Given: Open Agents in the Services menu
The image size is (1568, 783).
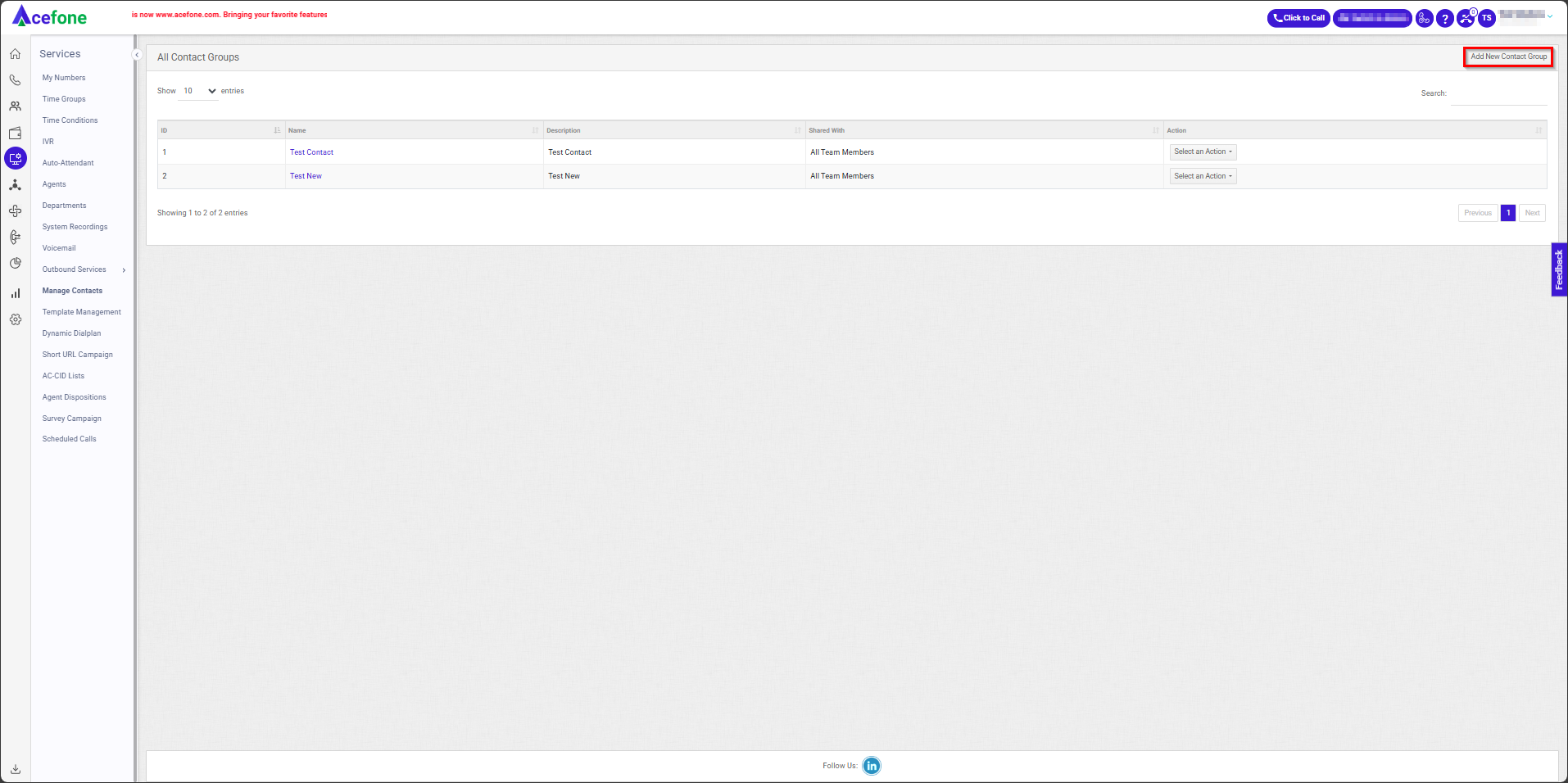Looking at the screenshot, I should coord(54,184).
